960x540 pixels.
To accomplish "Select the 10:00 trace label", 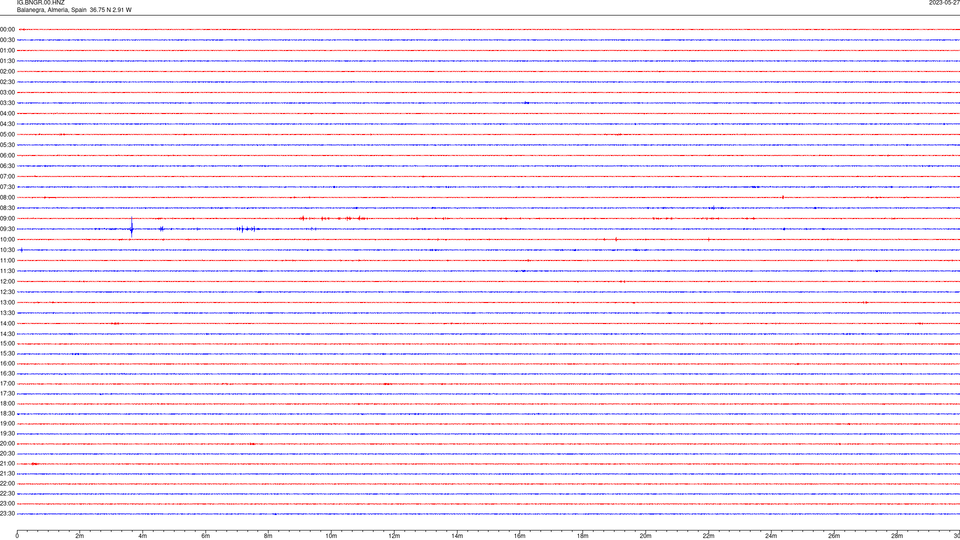I will 7,239.
